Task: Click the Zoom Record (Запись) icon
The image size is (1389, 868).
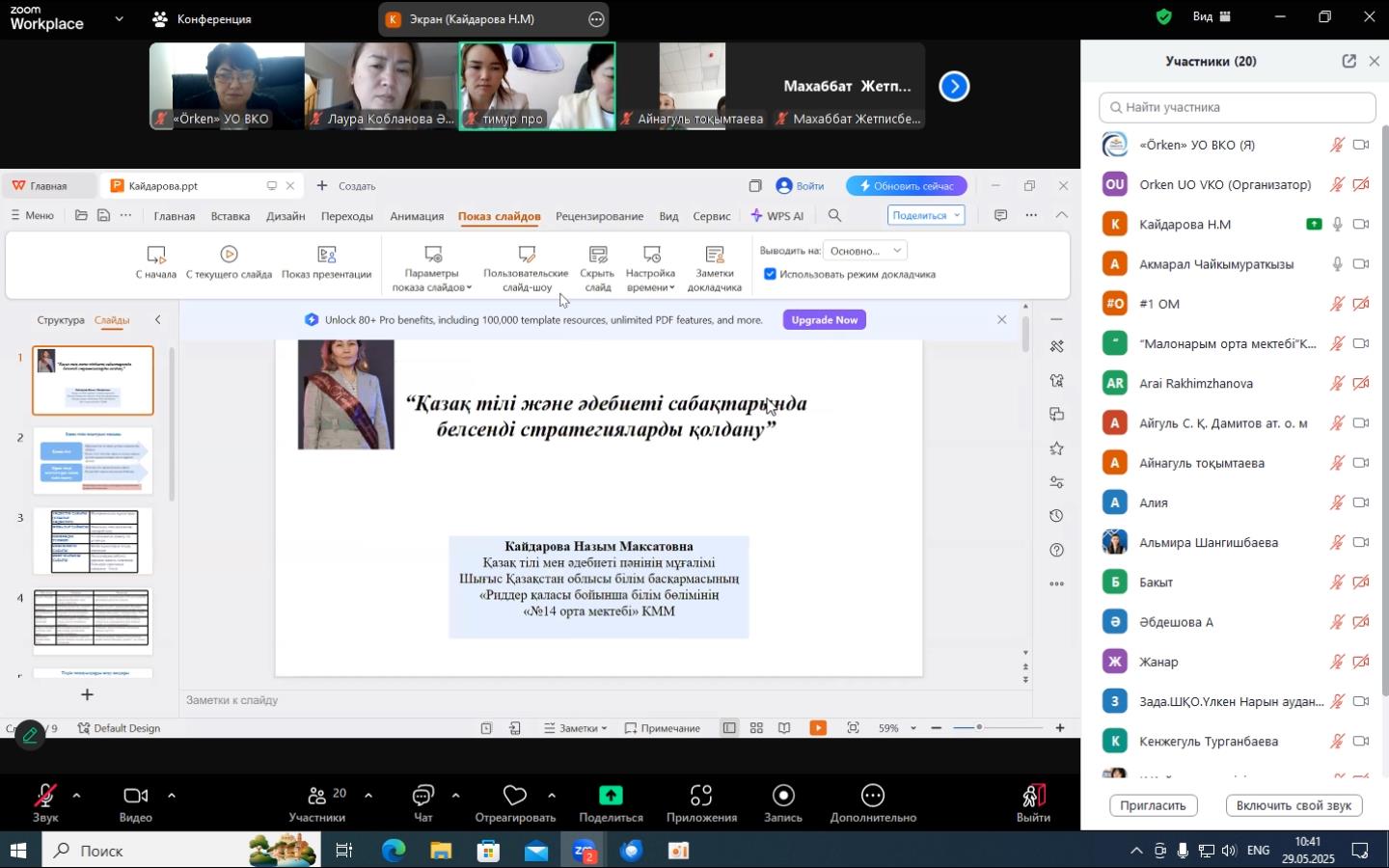Action: click(783, 796)
